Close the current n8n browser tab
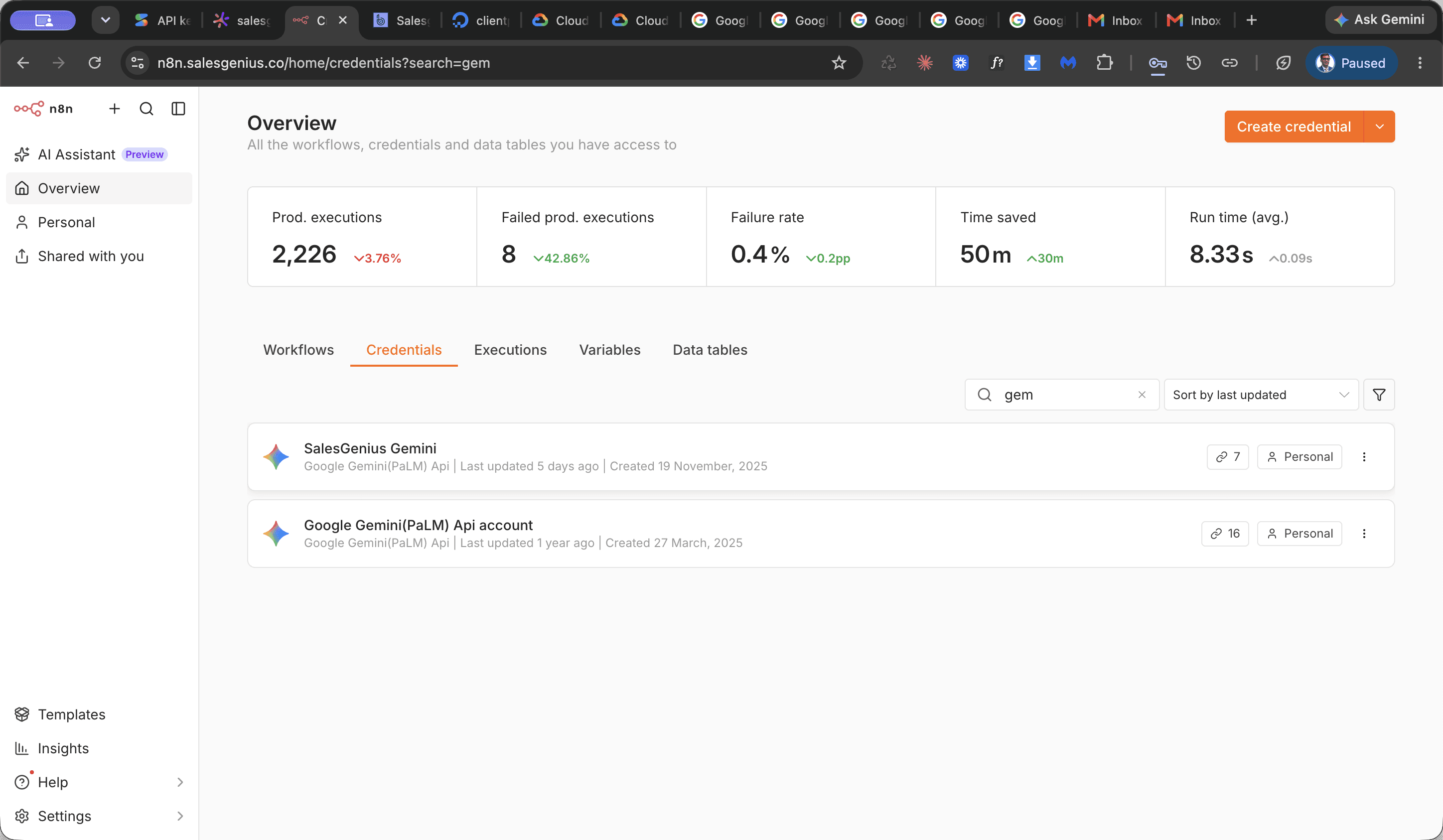 click(x=343, y=20)
